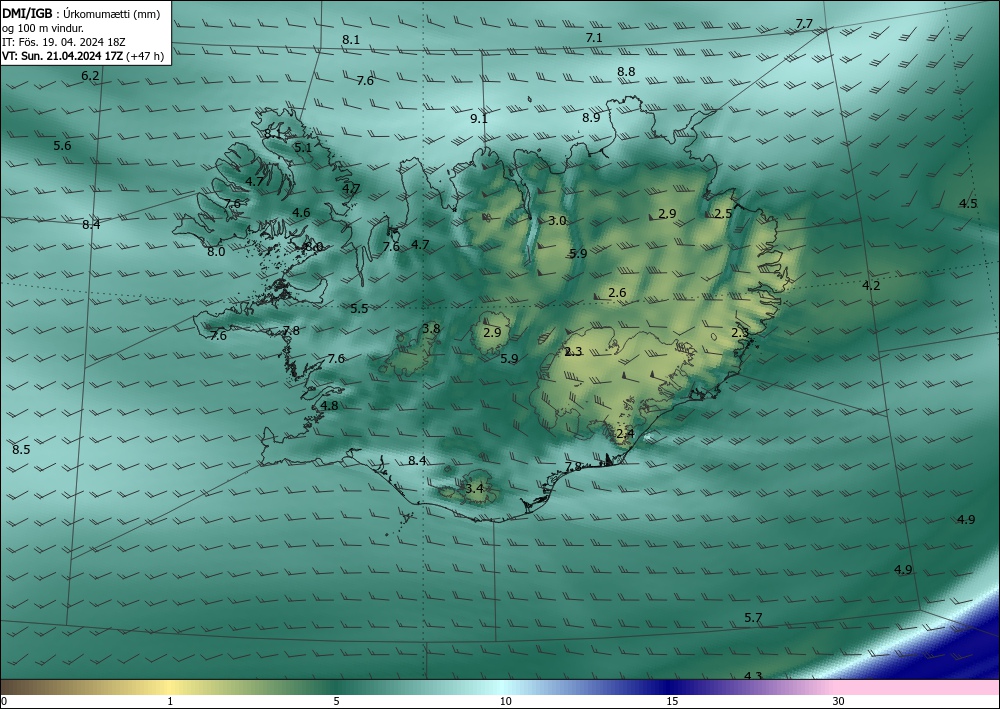Click the 6.2 value label

coord(91,76)
